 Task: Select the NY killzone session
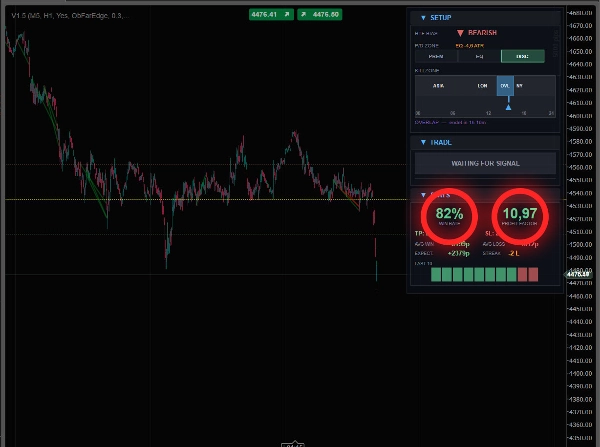point(519,86)
